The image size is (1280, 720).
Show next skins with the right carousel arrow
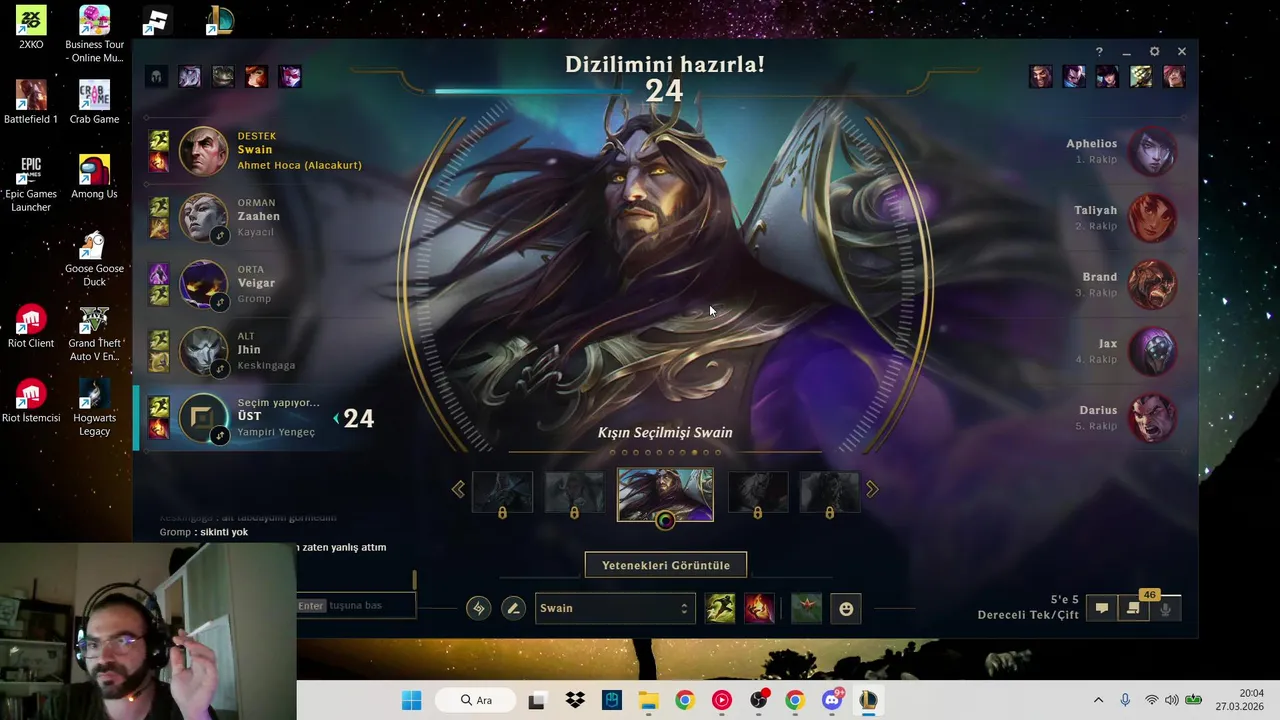pos(872,489)
